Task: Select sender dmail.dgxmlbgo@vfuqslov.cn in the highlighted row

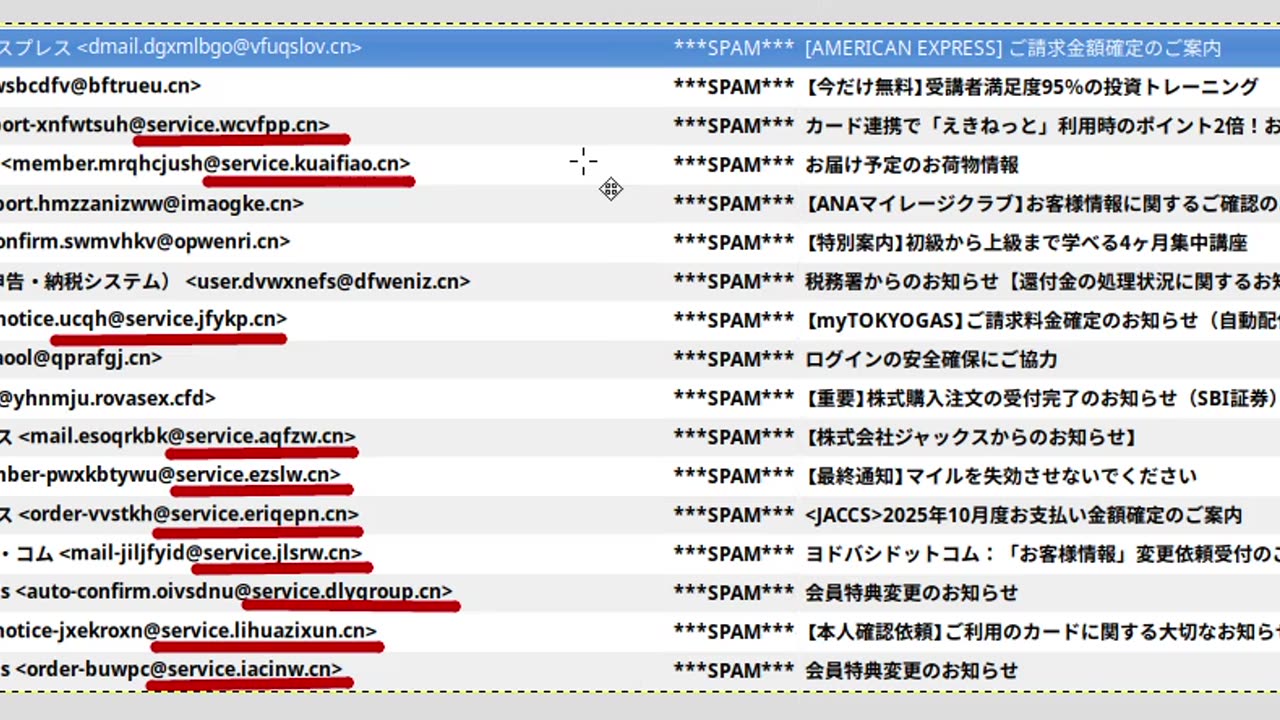Action: (219, 47)
